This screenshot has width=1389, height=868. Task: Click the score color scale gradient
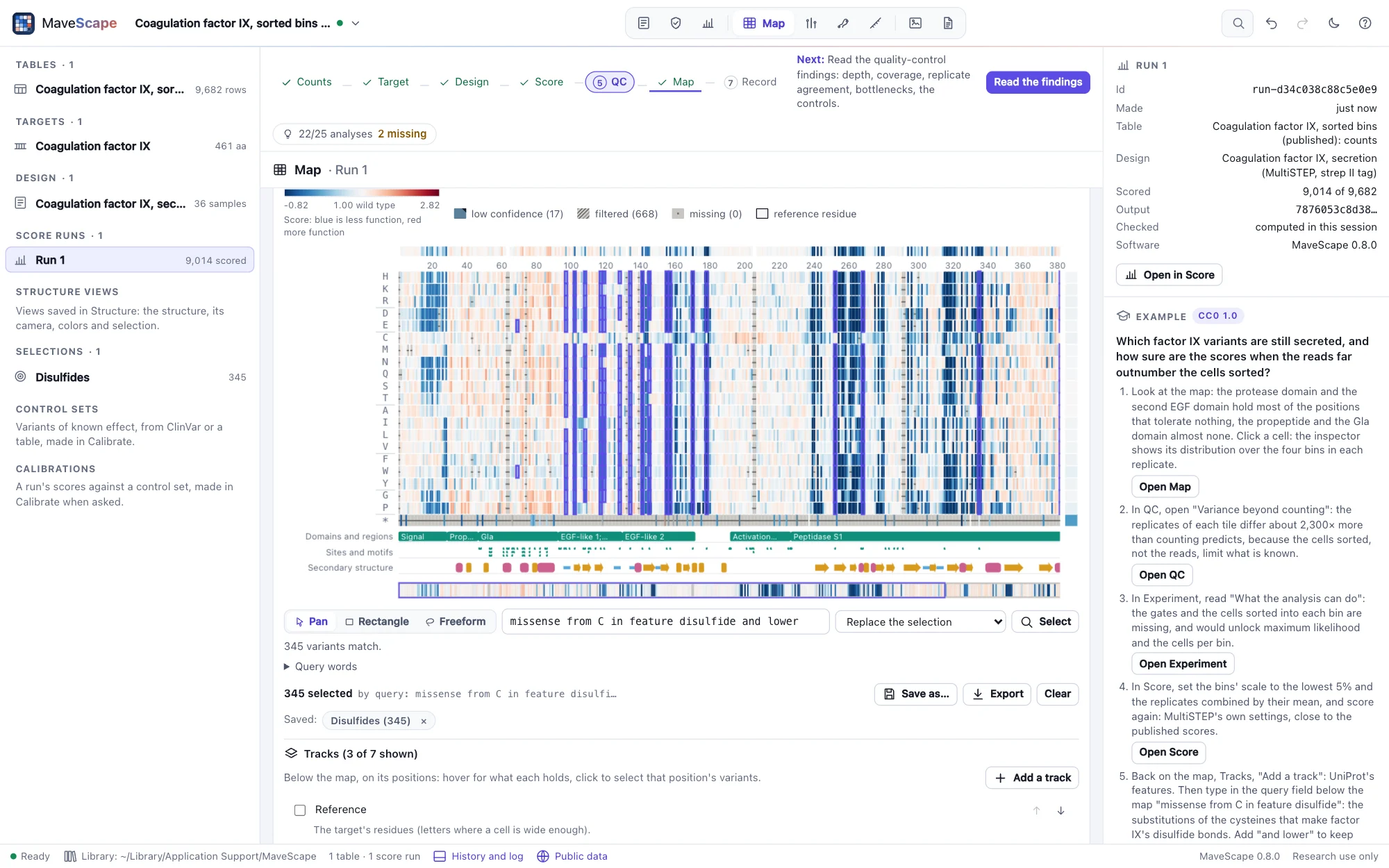point(362,192)
